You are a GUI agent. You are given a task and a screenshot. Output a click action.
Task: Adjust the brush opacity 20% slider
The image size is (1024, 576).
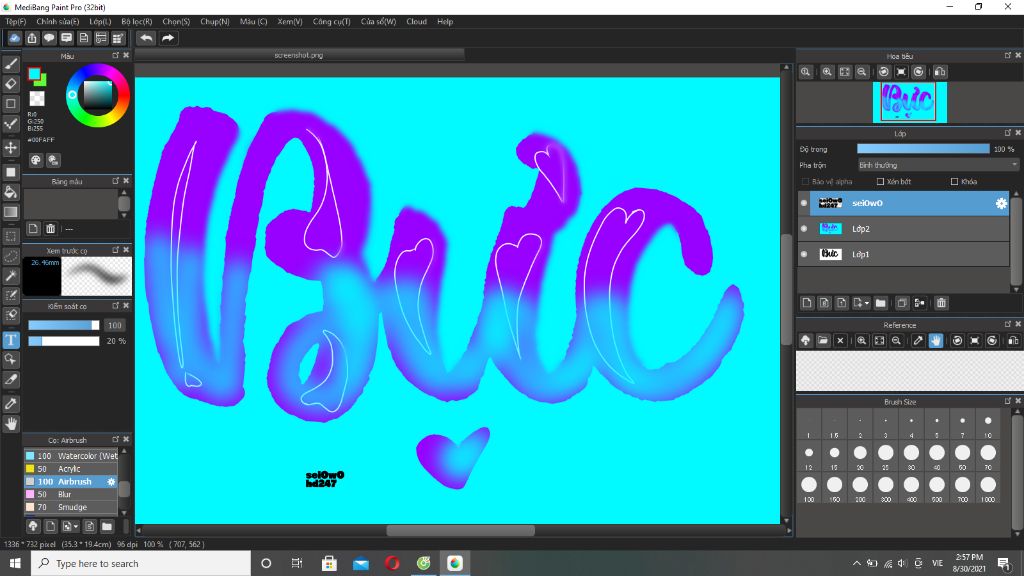coord(64,341)
